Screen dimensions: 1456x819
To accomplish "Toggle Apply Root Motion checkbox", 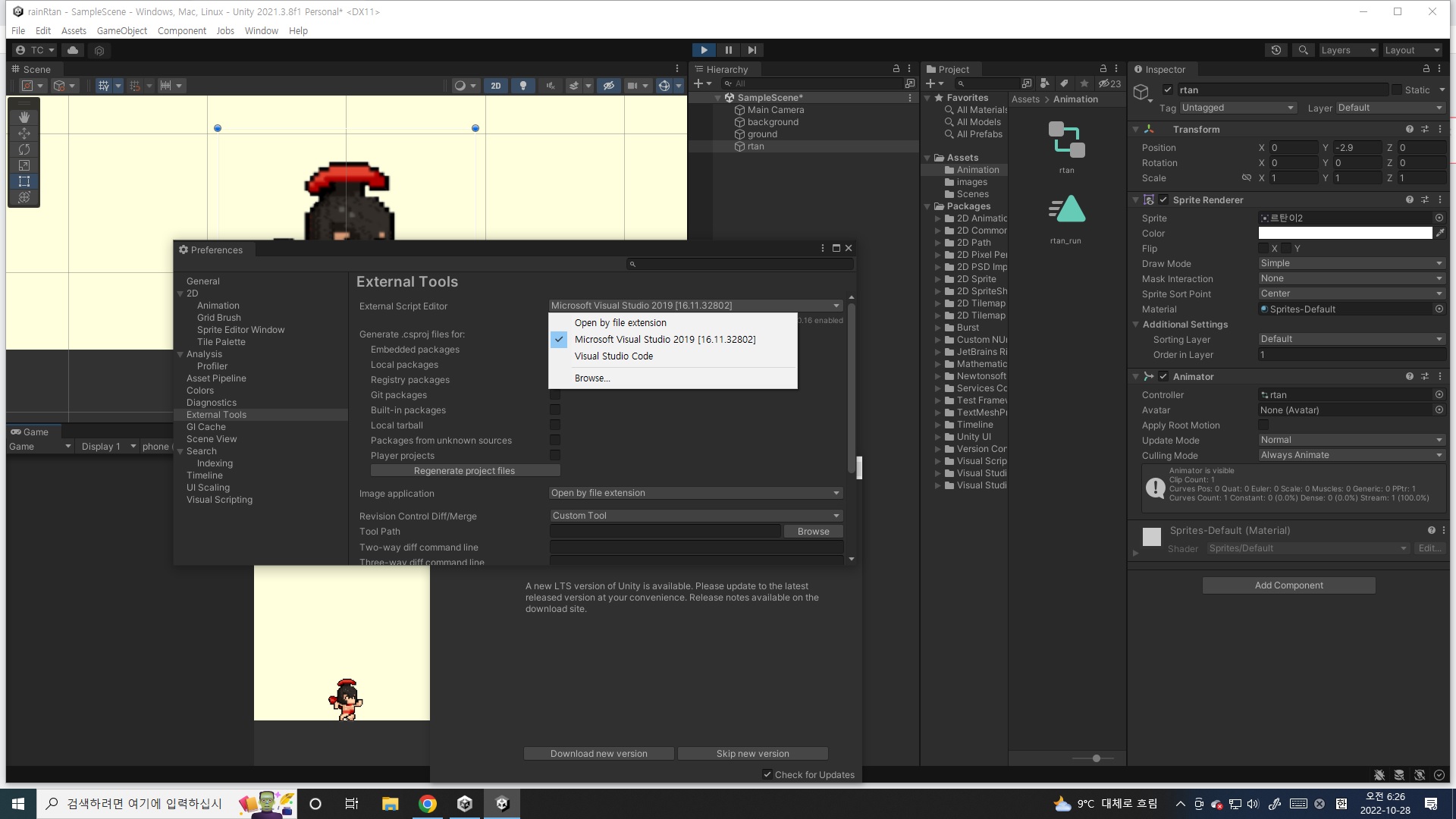I will pos(1263,425).
